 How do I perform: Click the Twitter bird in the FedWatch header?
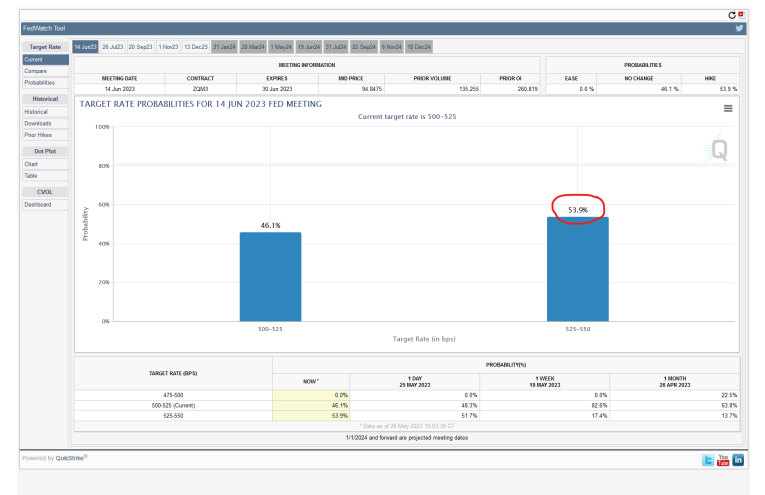tap(740, 28)
